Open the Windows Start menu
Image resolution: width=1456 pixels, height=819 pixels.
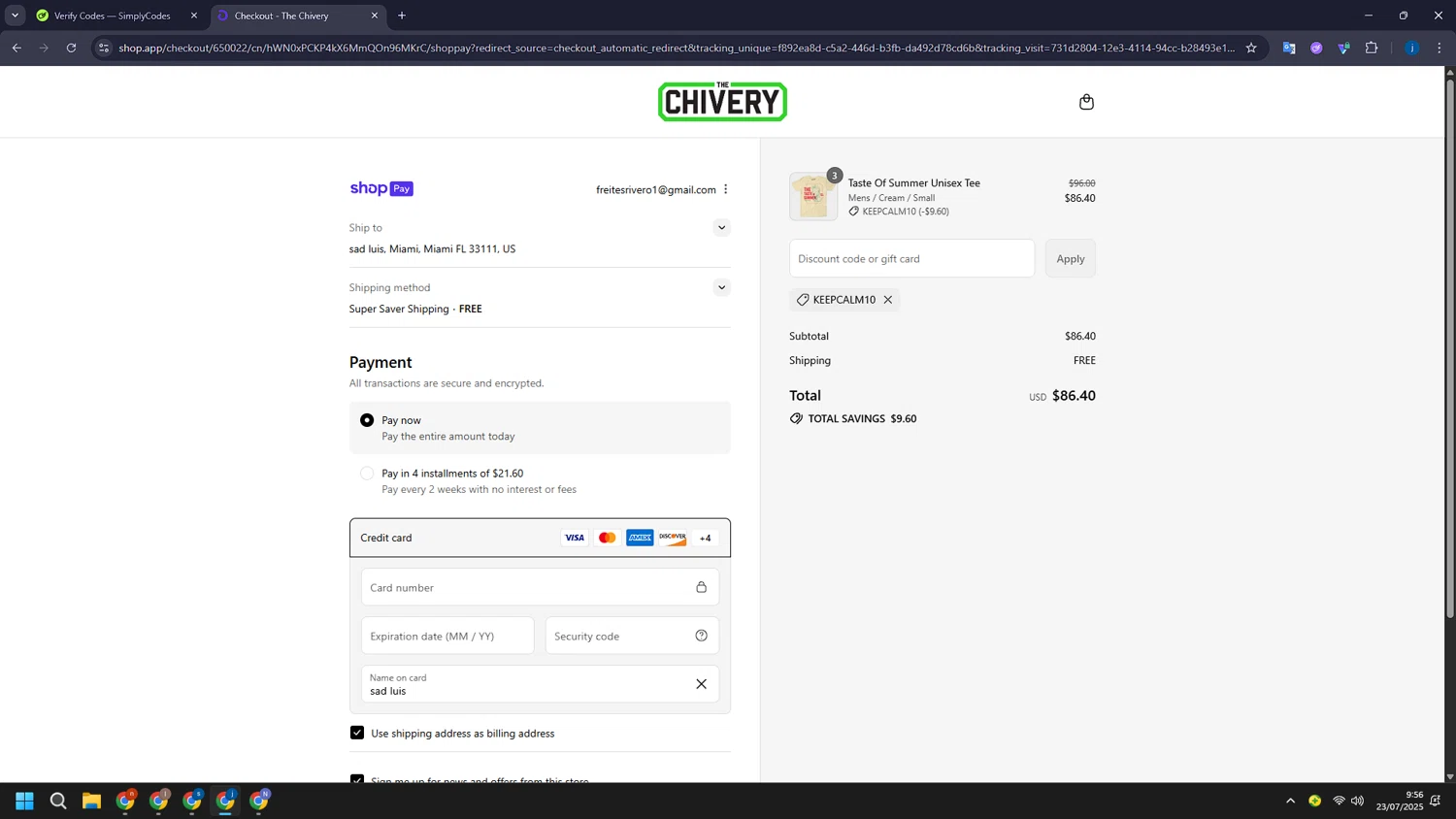(25, 801)
